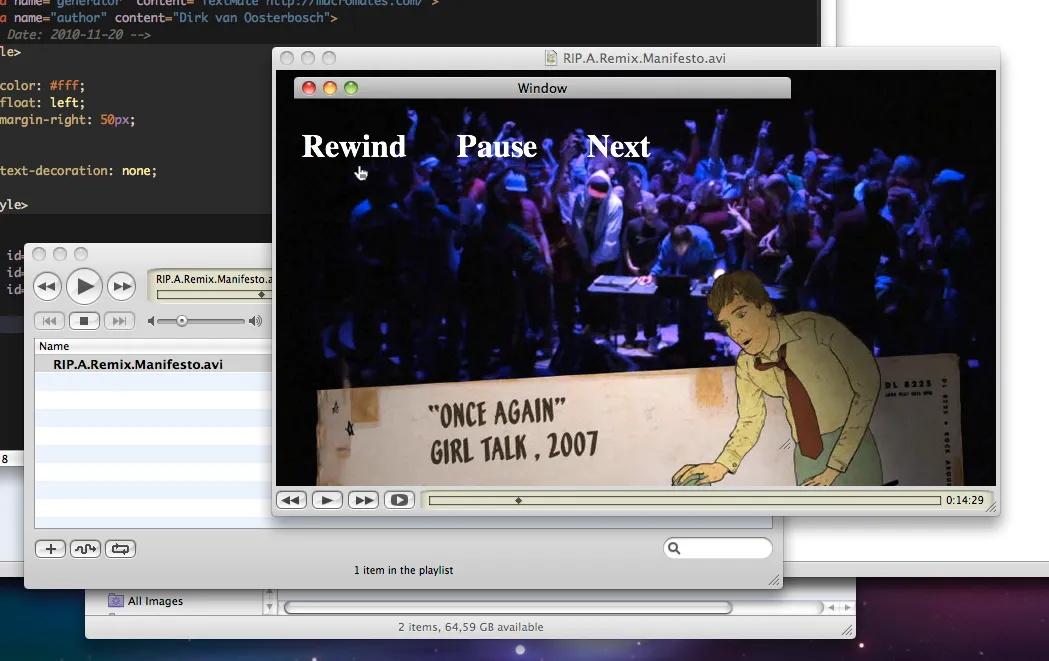The width and height of the screenshot is (1049, 661).
Task: Click the RIP.A.Remix.Manifesto.avi title bar file icon
Action: pos(551,58)
